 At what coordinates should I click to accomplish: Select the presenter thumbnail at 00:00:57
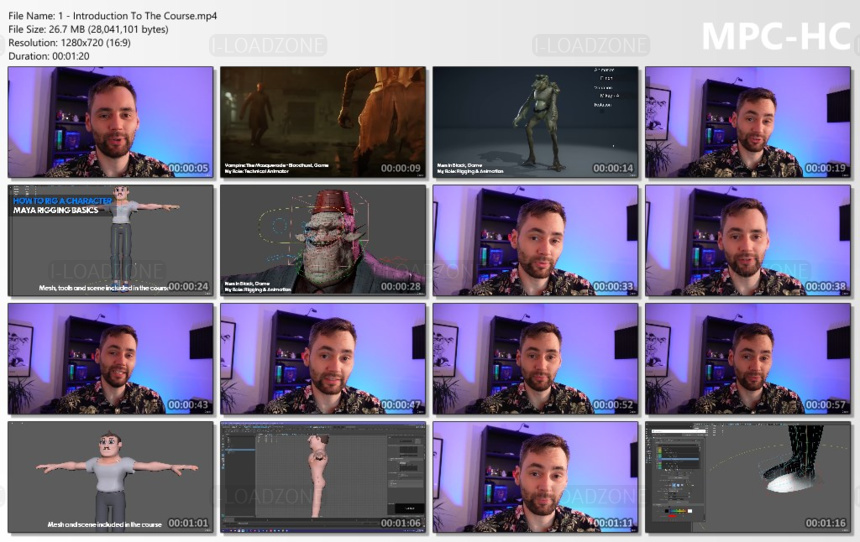pyautogui.click(x=748, y=359)
